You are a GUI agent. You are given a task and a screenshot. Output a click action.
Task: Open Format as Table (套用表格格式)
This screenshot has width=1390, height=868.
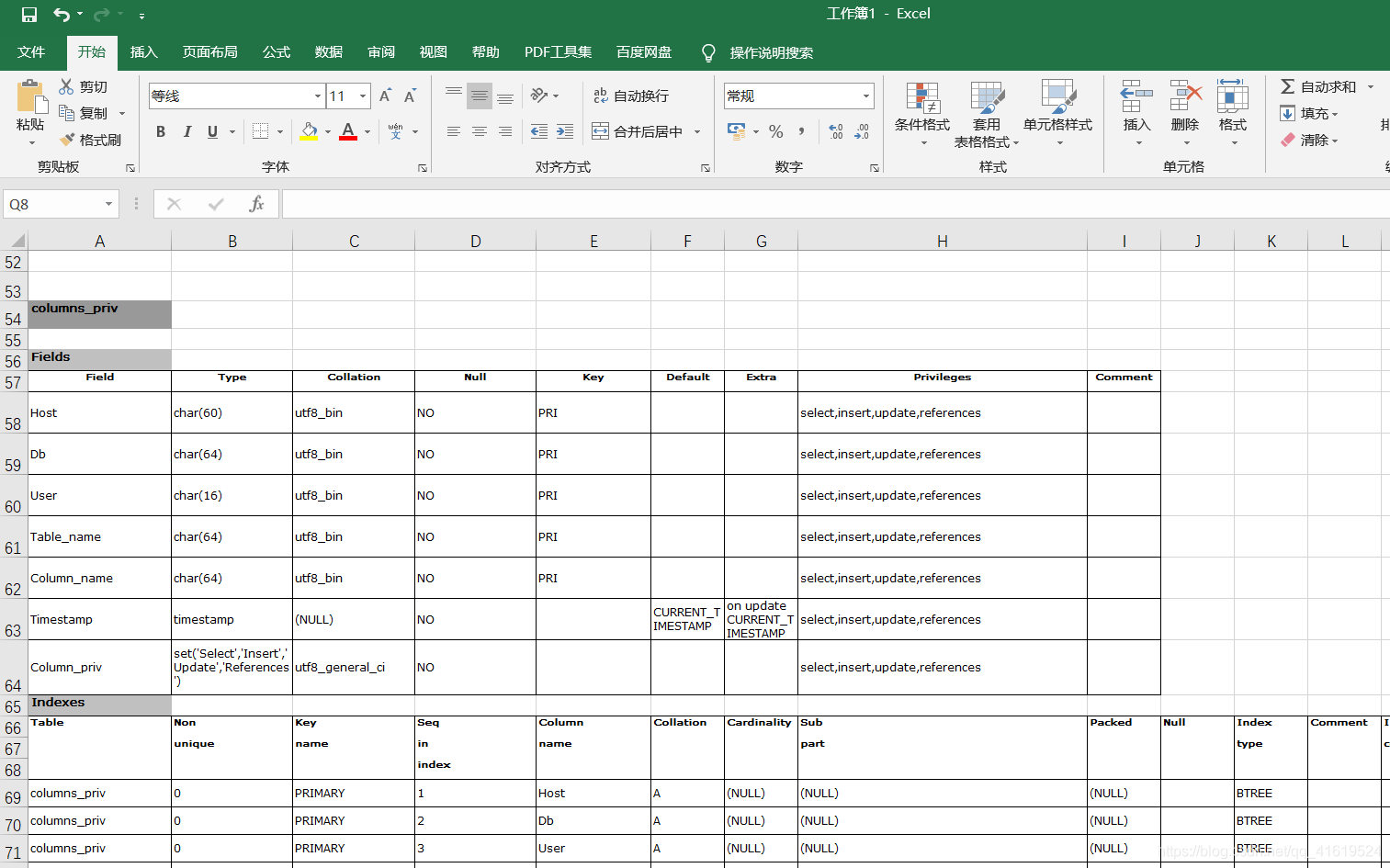(987, 114)
